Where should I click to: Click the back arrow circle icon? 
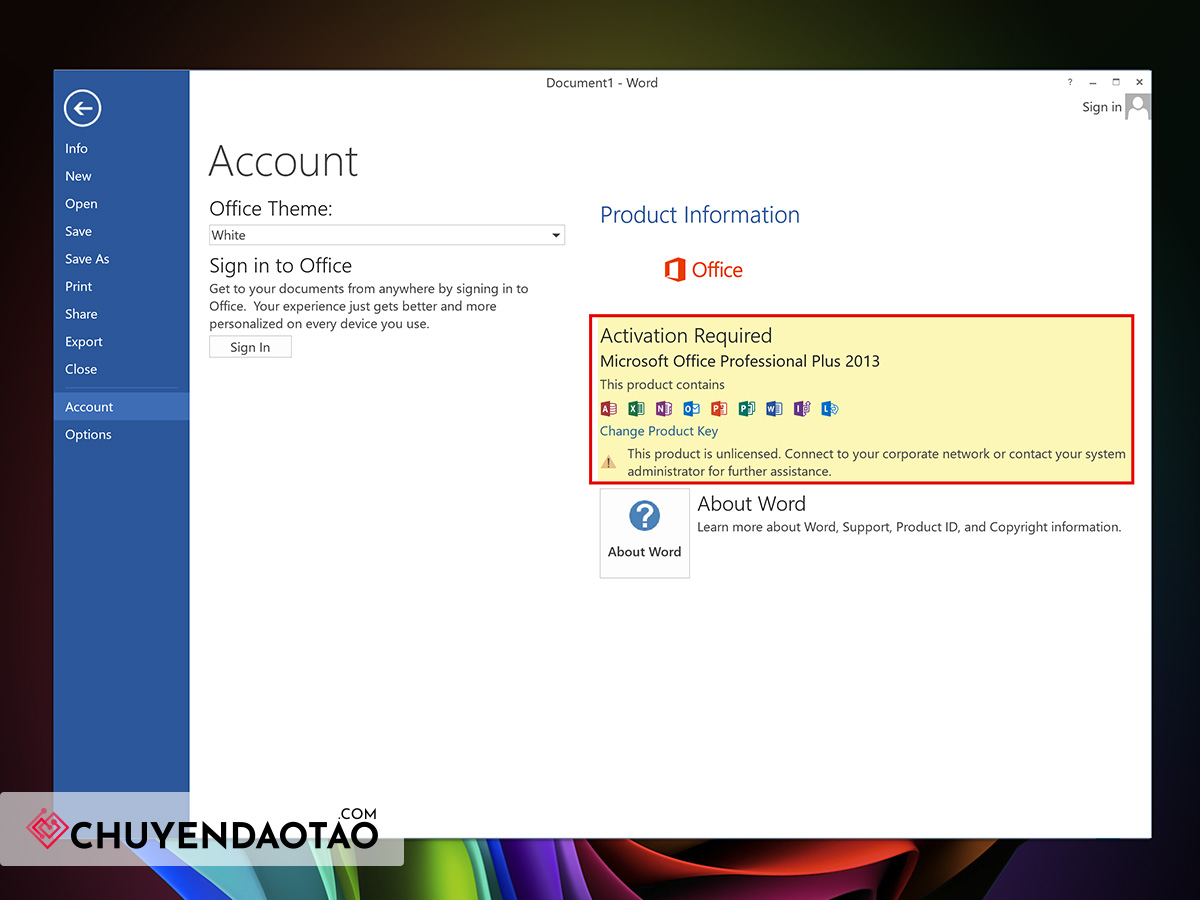(x=82, y=108)
